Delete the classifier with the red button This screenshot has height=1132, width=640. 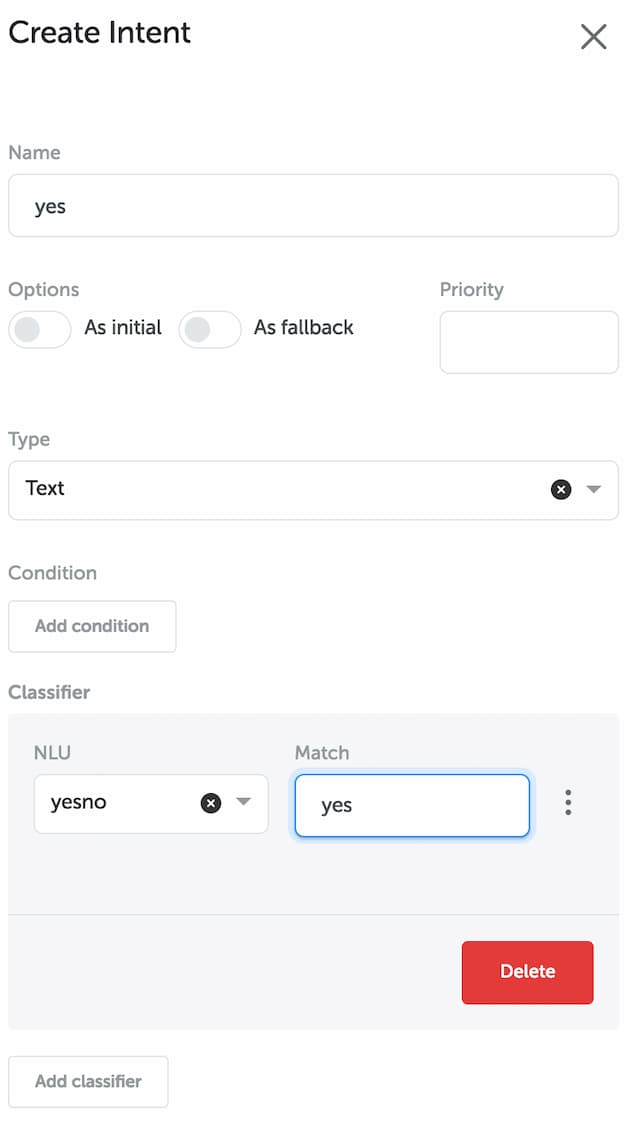(x=527, y=972)
